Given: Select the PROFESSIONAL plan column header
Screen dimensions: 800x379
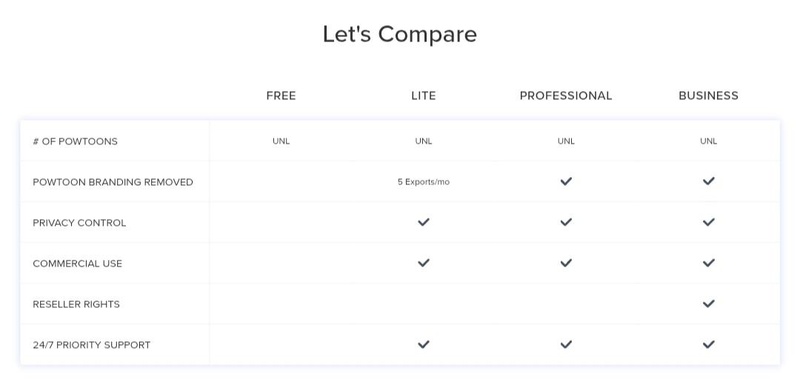Looking at the screenshot, I should click(x=566, y=96).
